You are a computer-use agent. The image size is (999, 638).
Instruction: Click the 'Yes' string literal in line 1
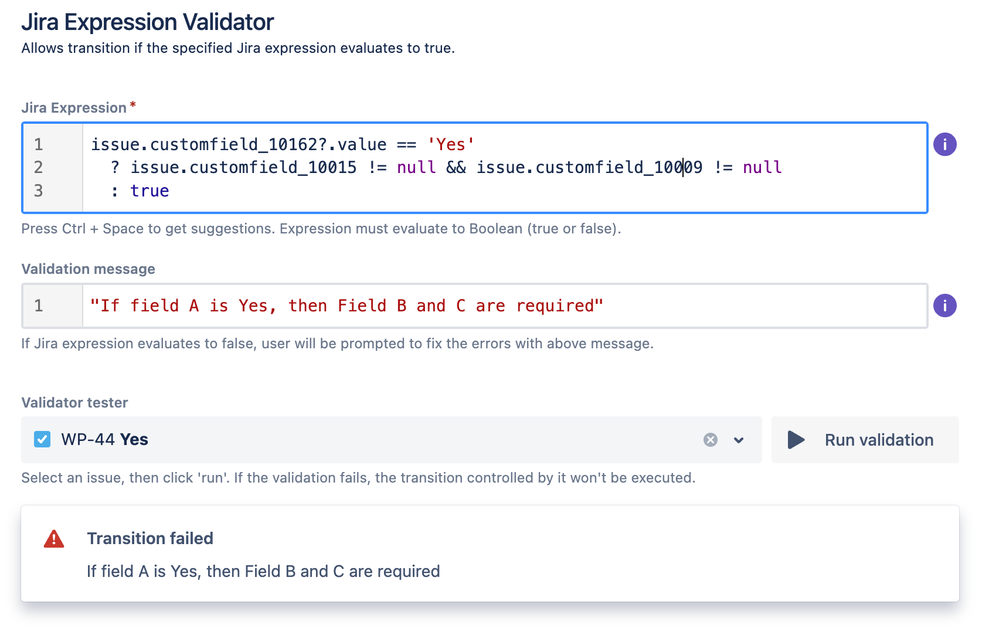(x=450, y=144)
